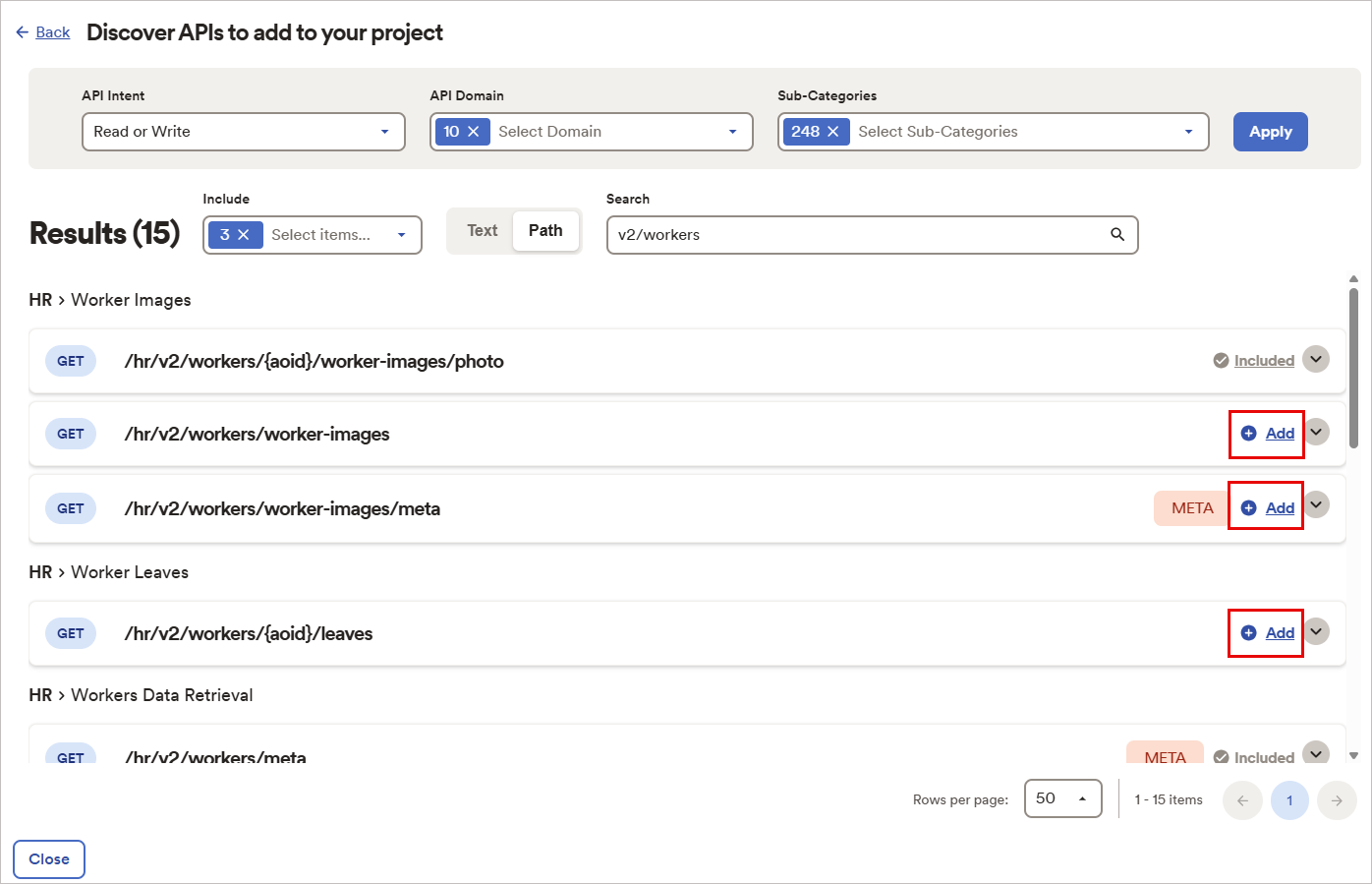Go to previous results page arrow
This screenshot has height=884, width=1372.
point(1242,800)
